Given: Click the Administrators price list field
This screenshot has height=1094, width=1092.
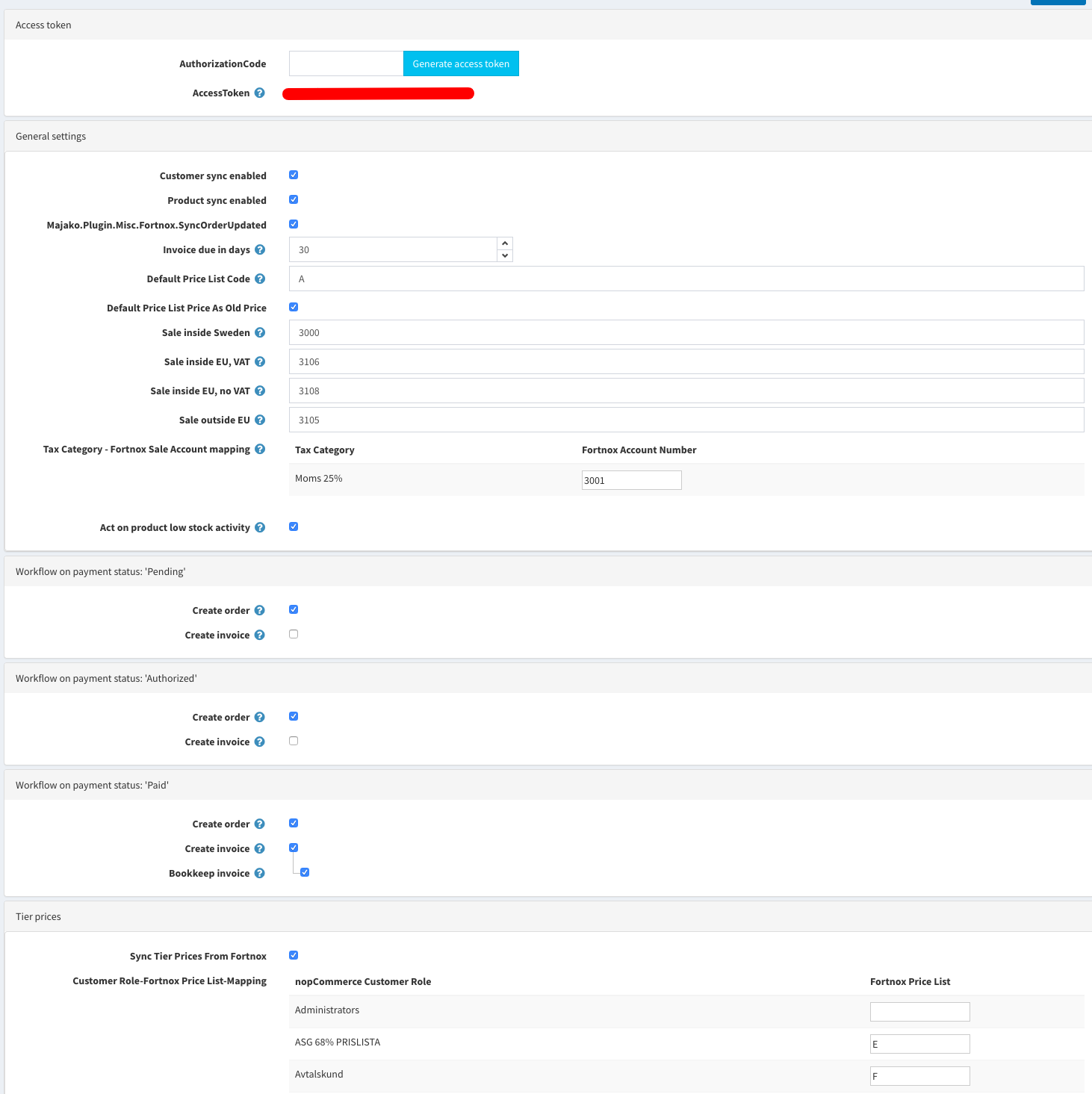Looking at the screenshot, I should pos(920,1012).
